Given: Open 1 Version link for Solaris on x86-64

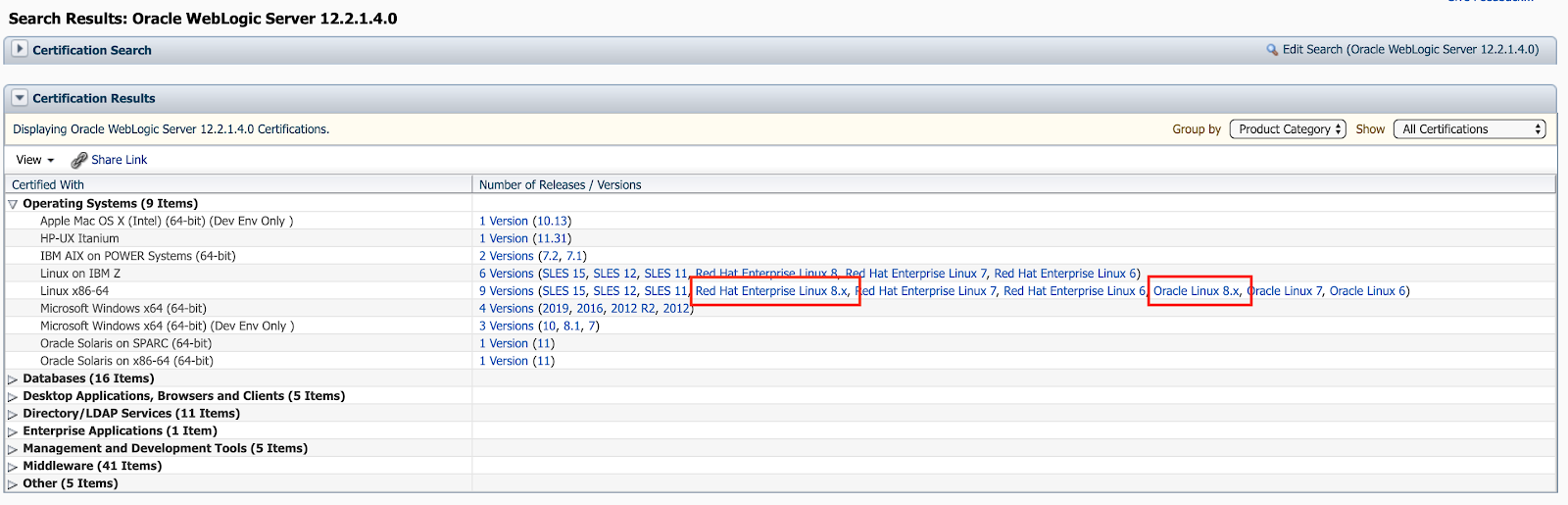Looking at the screenshot, I should 504,362.
